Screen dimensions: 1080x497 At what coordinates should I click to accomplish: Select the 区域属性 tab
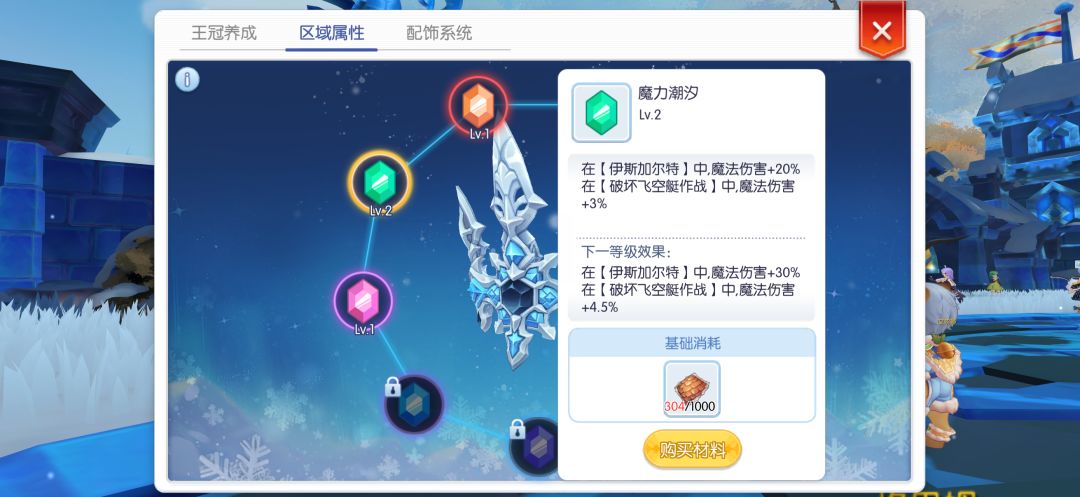tap(331, 32)
